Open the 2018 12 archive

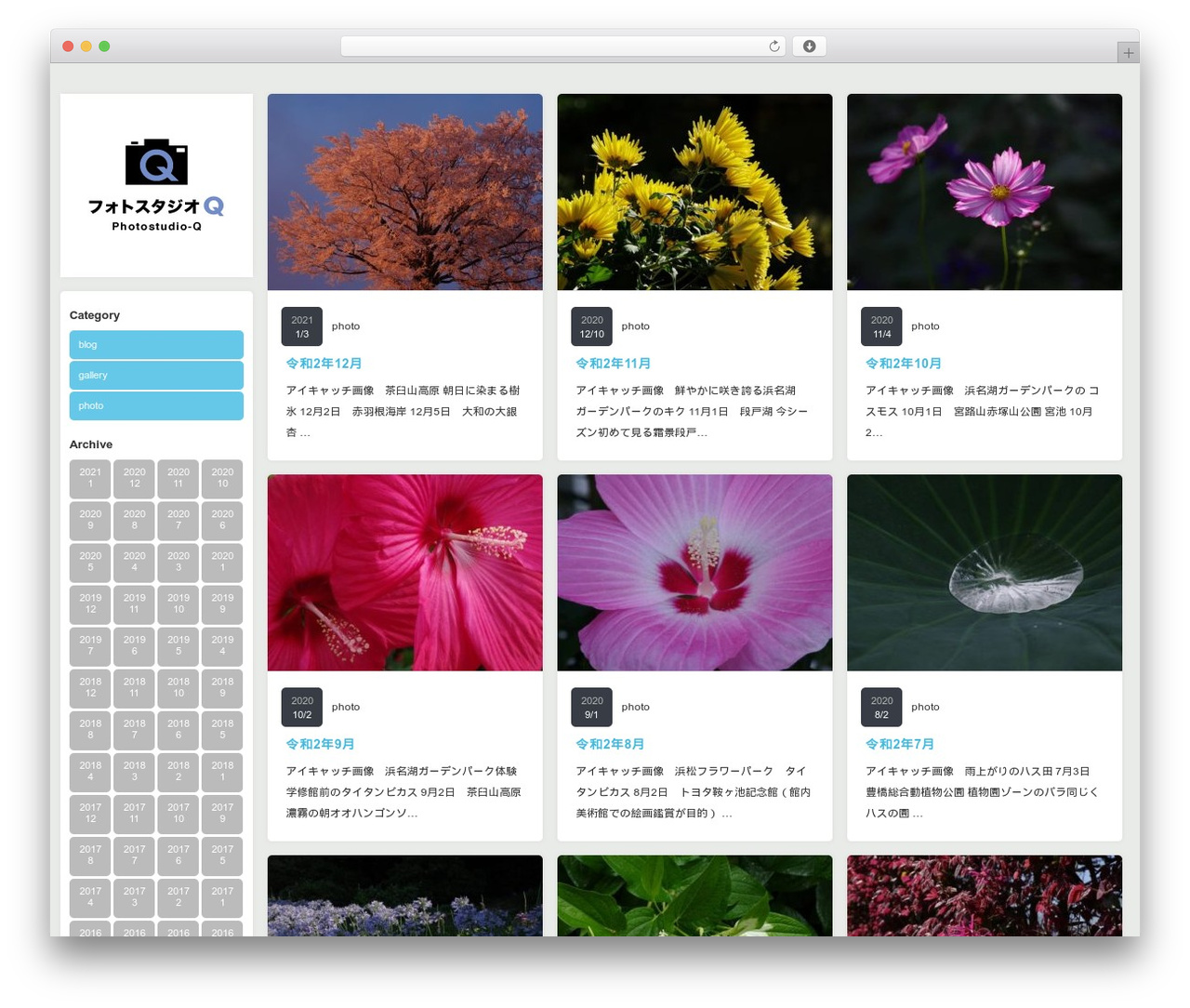[90, 687]
